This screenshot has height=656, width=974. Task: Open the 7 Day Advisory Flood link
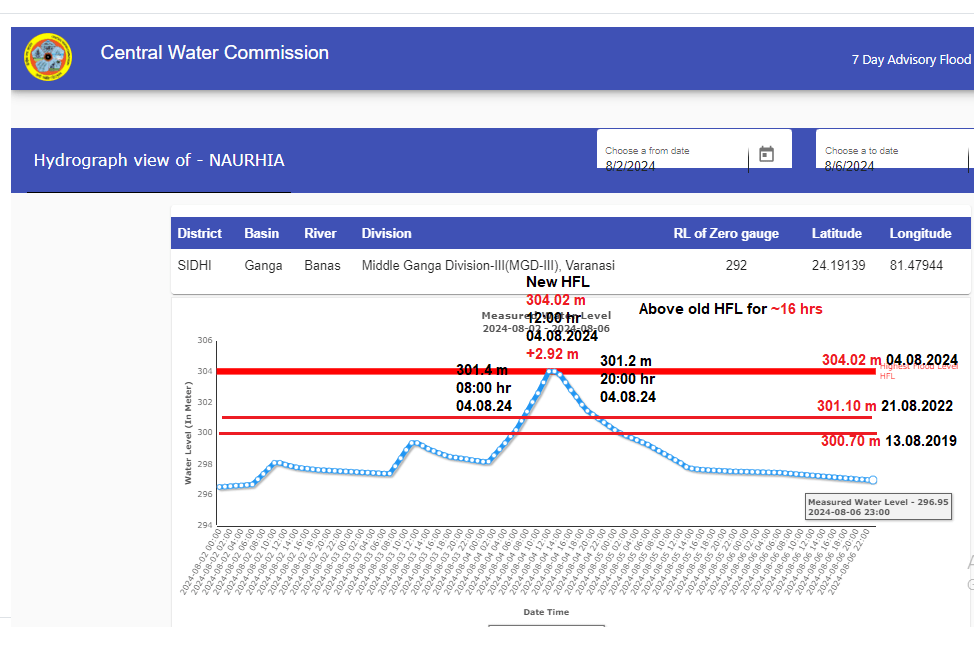pos(910,60)
